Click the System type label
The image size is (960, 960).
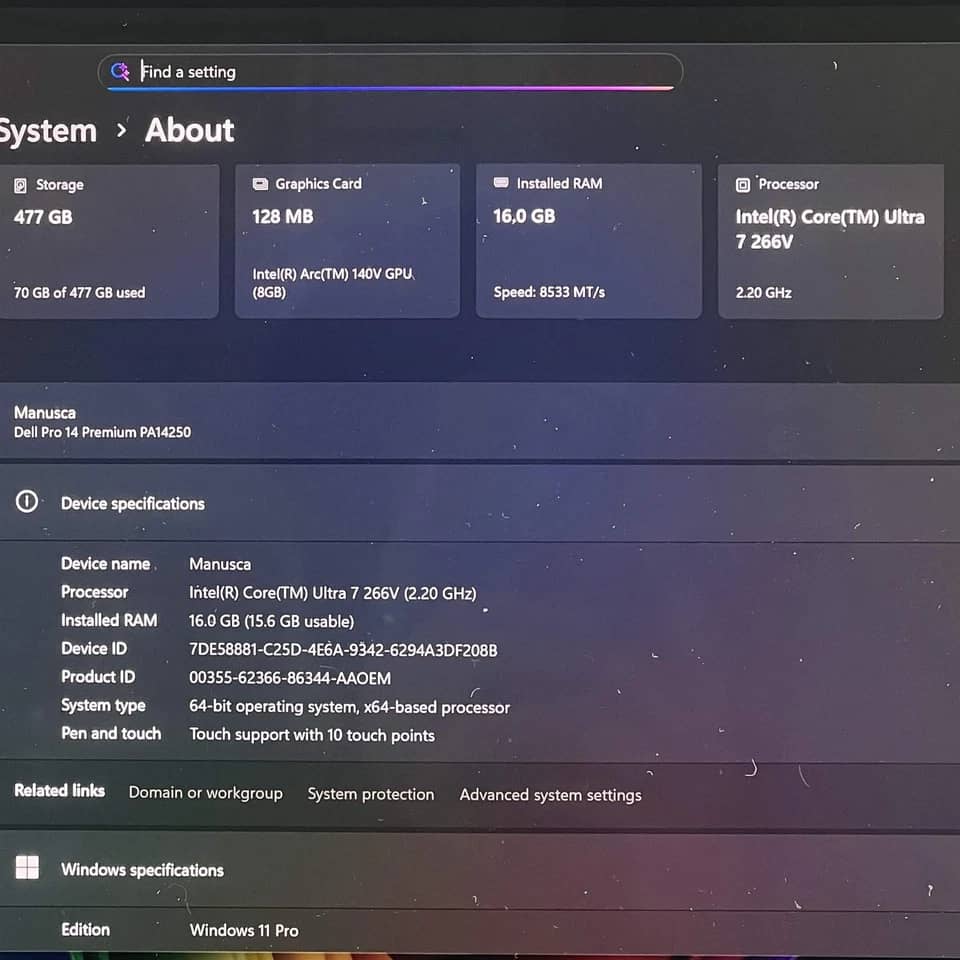103,705
